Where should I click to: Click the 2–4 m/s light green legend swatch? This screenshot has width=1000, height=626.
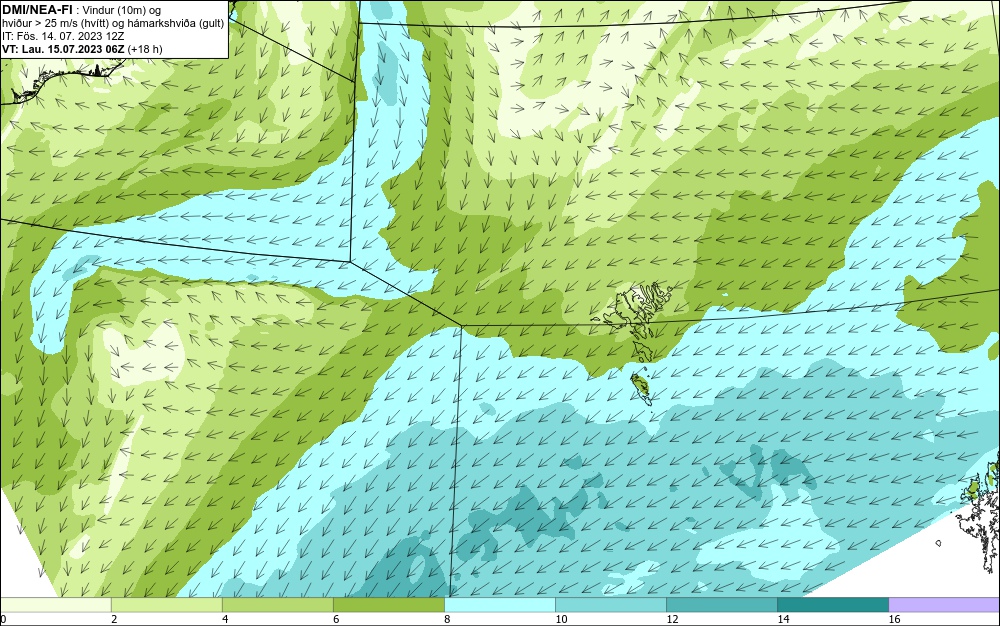167,604
